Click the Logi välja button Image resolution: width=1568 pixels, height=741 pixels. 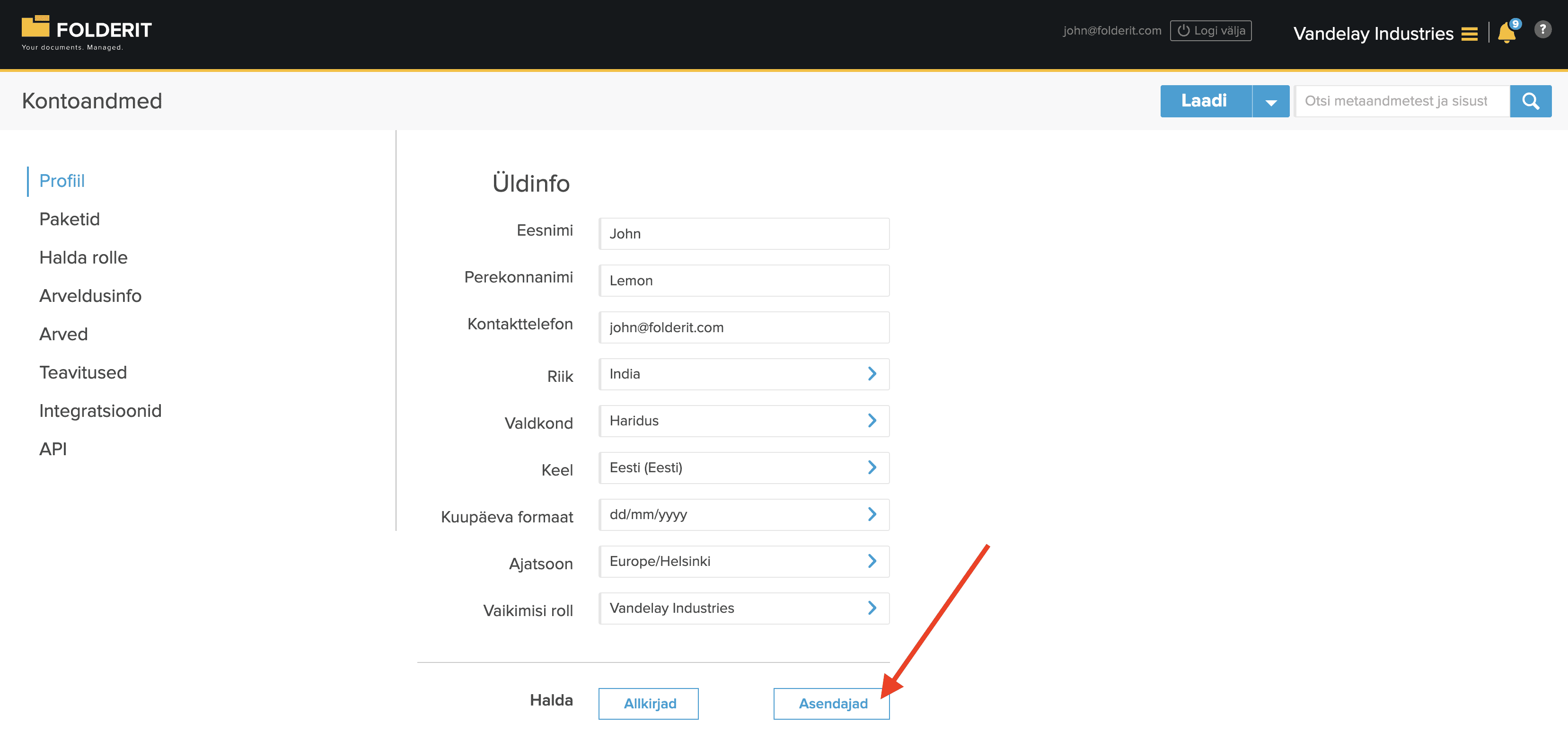click(x=1210, y=30)
